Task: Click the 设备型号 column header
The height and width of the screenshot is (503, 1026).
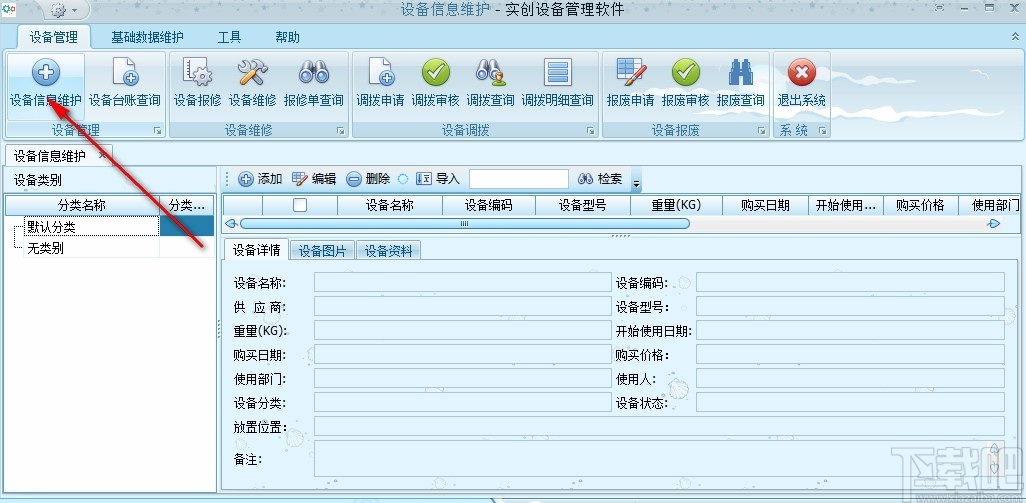Action: 583,205
